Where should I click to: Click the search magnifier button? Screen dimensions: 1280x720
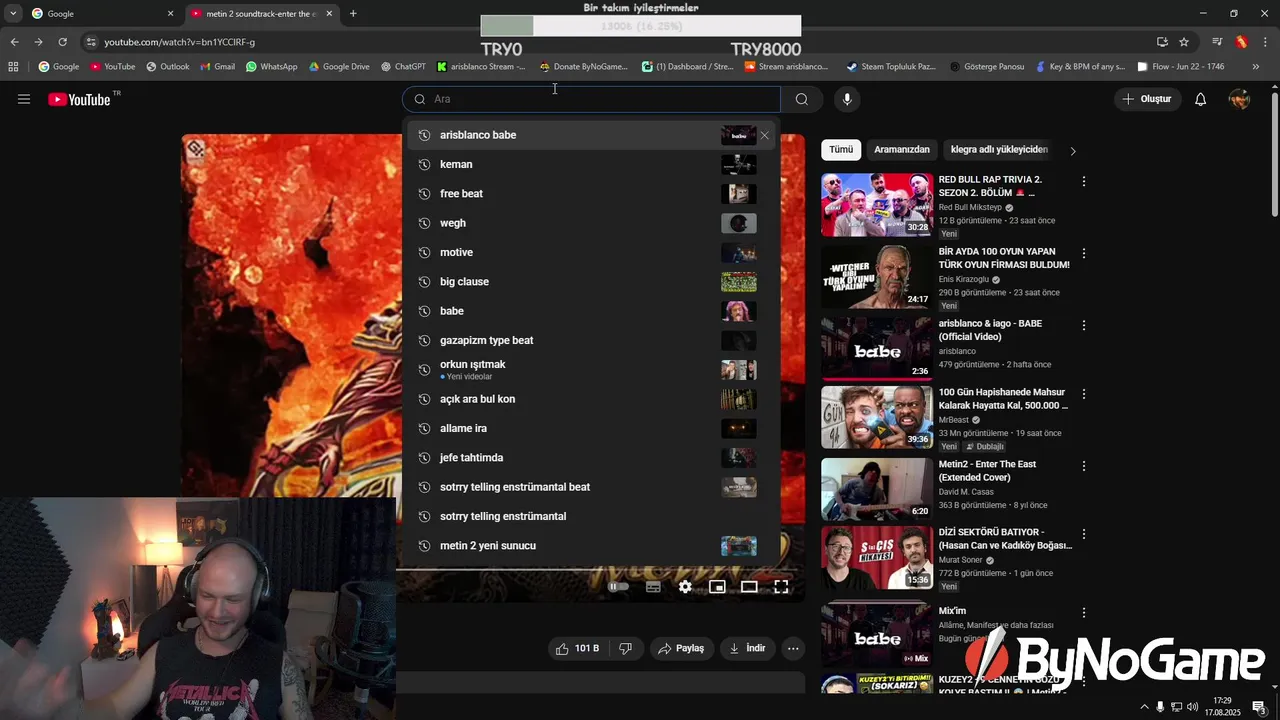click(802, 99)
